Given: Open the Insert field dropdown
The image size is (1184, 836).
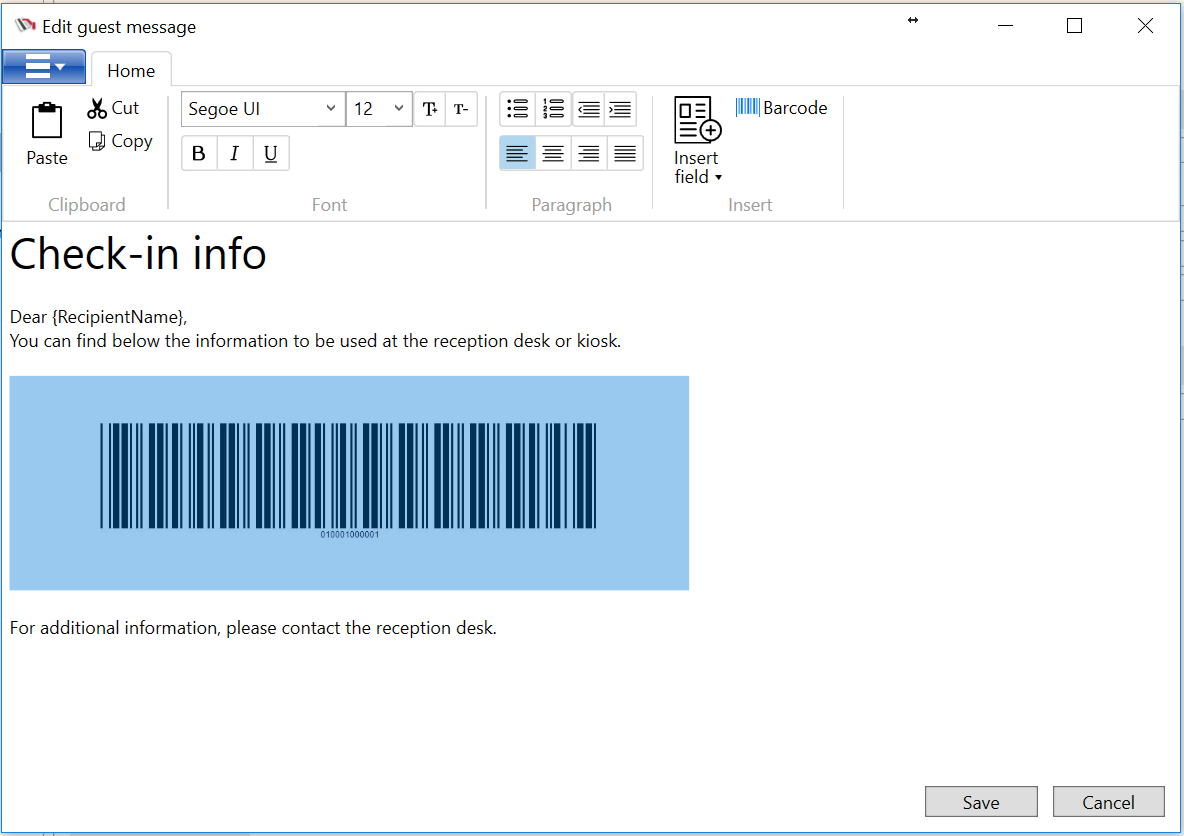Looking at the screenshot, I should 697,140.
